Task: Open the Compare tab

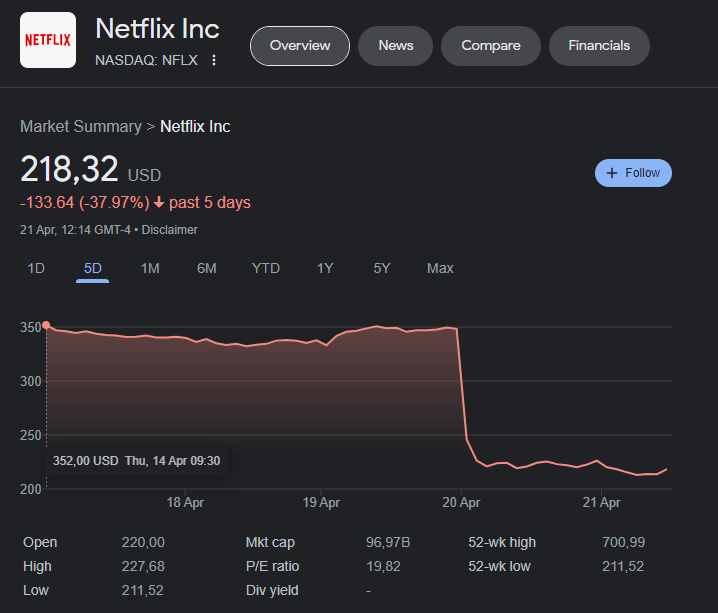Action: [x=491, y=46]
